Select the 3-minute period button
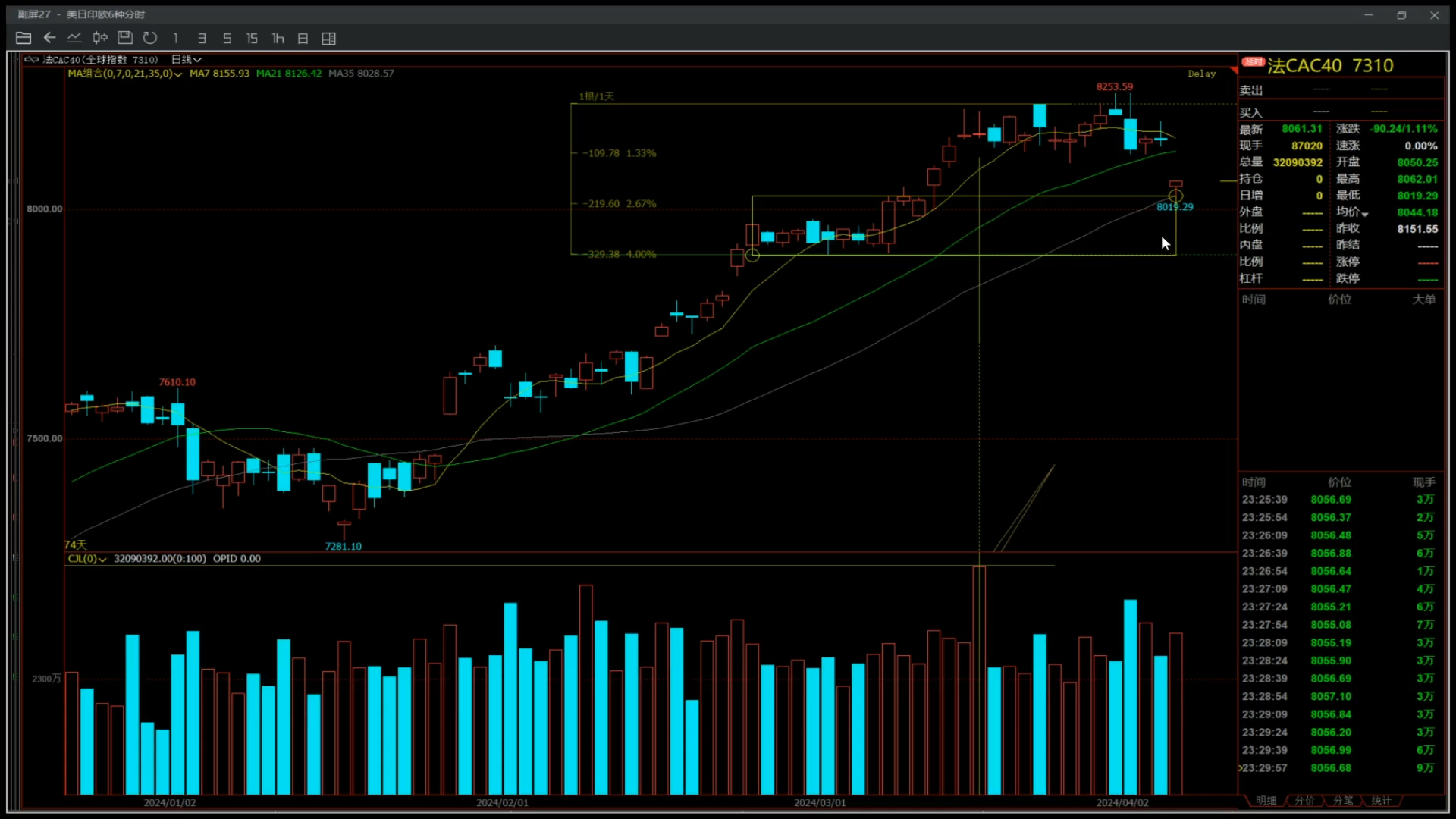The image size is (1456, 819). [202, 38]
